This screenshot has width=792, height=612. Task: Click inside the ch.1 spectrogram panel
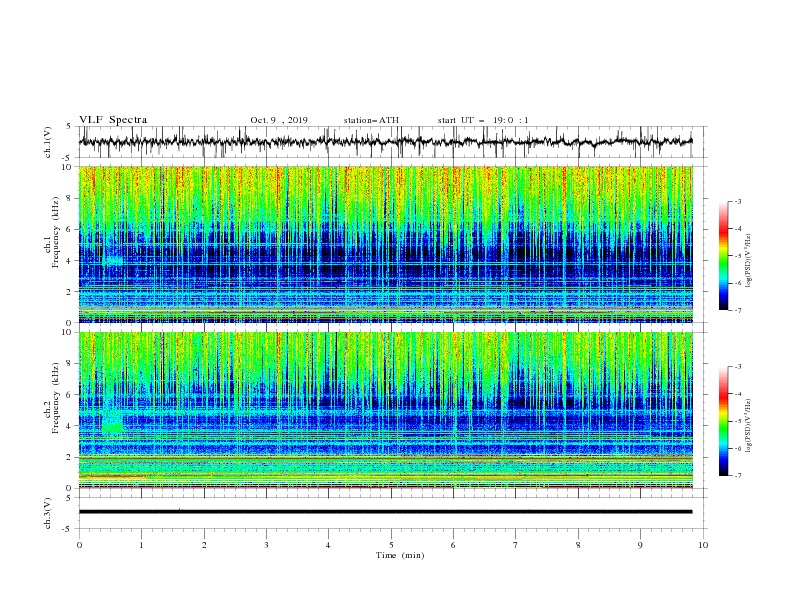pos(385,244)
